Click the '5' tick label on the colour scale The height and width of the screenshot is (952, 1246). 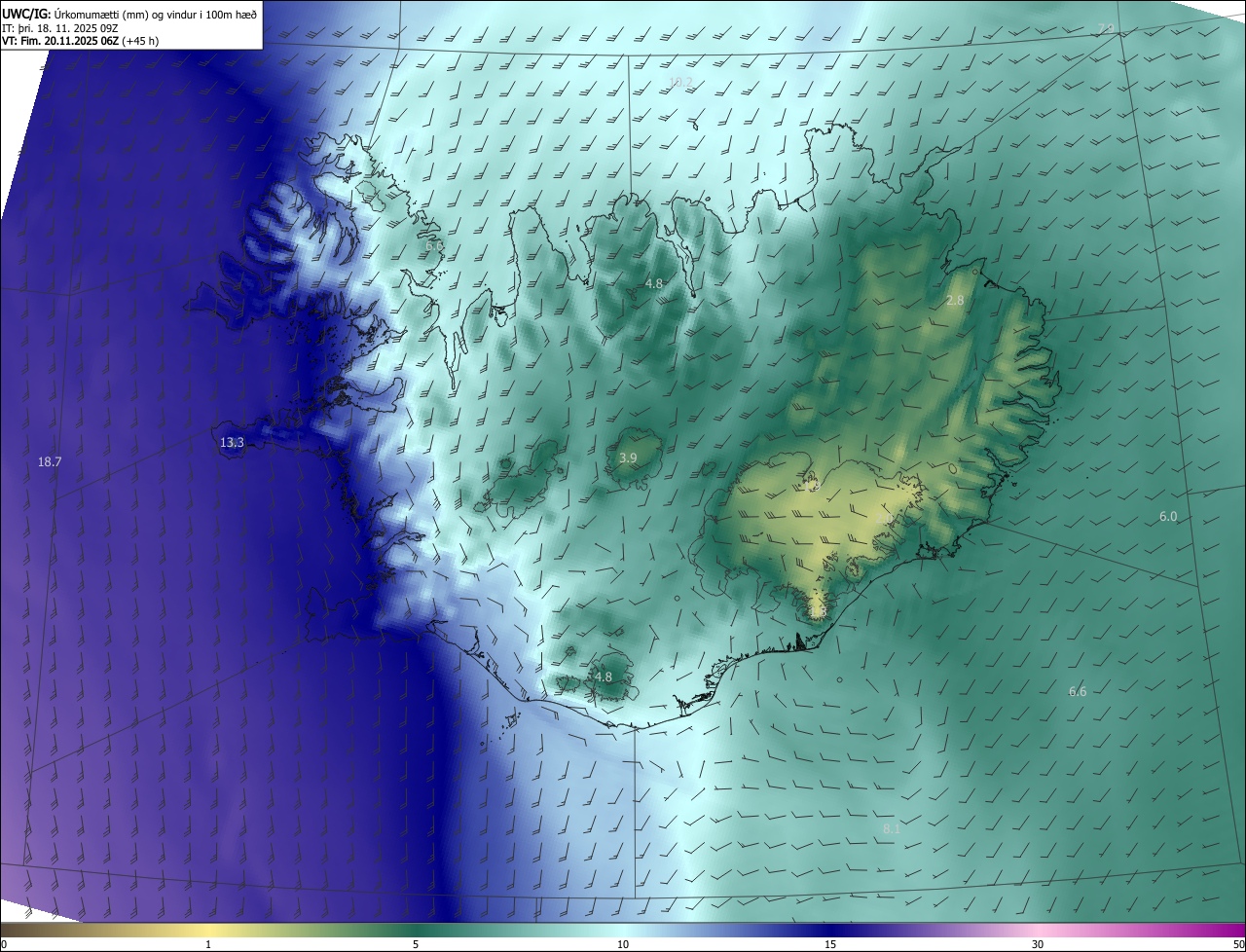coord(416,944)
